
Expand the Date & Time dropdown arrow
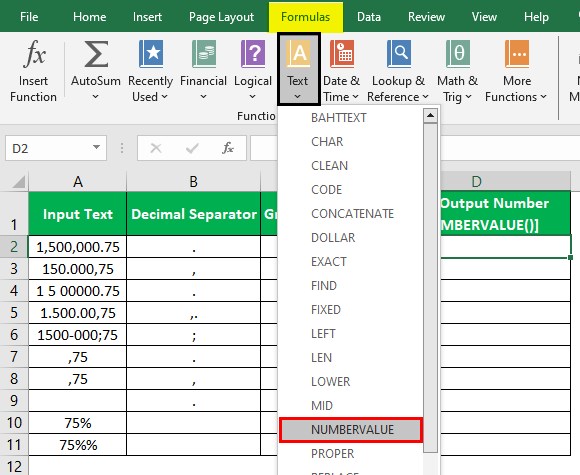pyautogui.click(x=355, y=97)
